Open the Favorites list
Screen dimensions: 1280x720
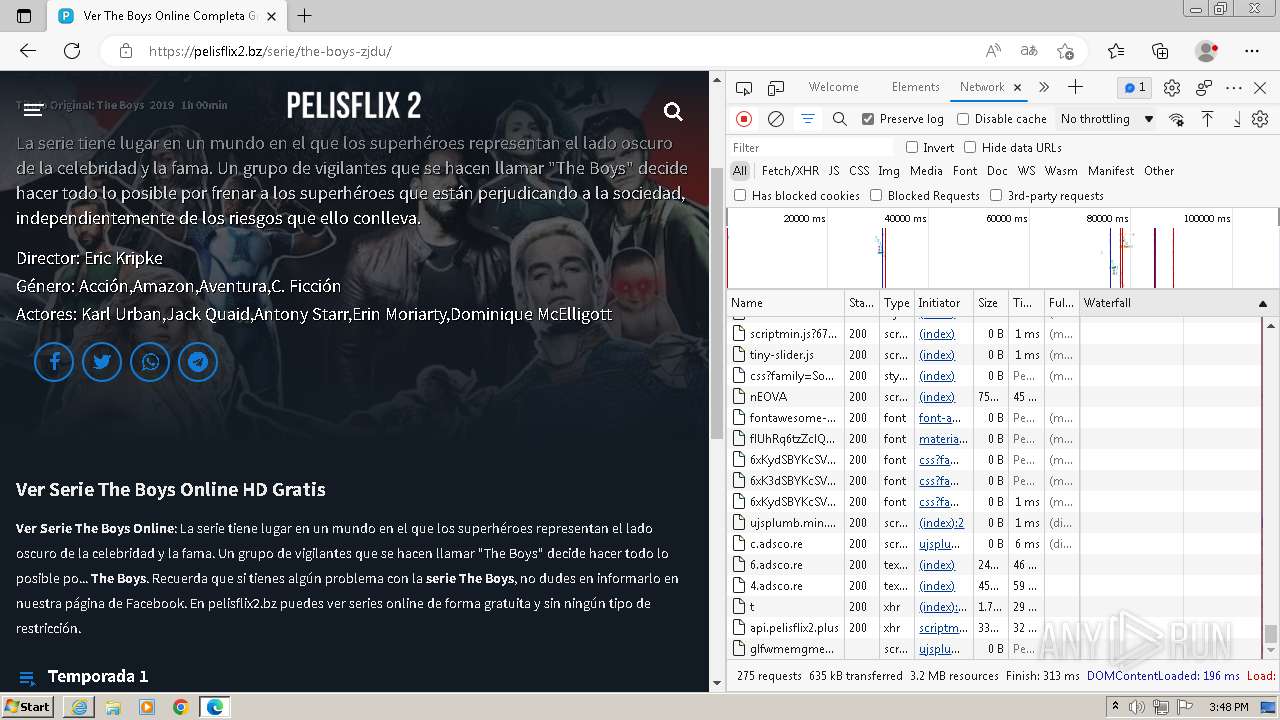click(x=1116, y=51)
